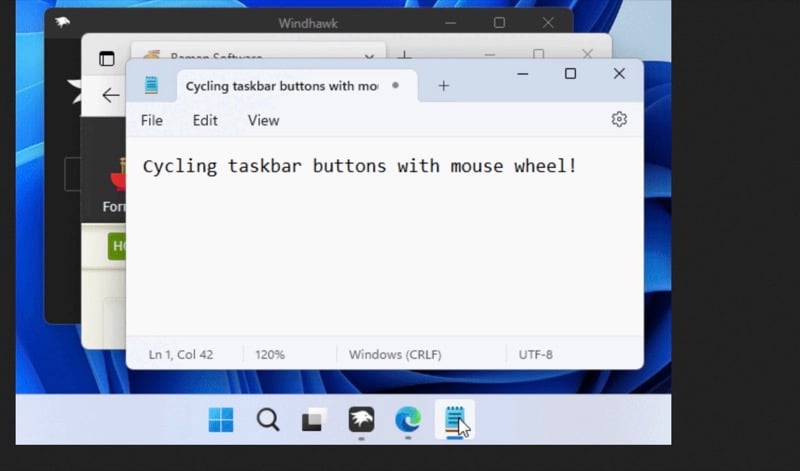800x471 pixels.
Task: Close the unsaved Notepad tab via dot
Action: click(395, 85)
